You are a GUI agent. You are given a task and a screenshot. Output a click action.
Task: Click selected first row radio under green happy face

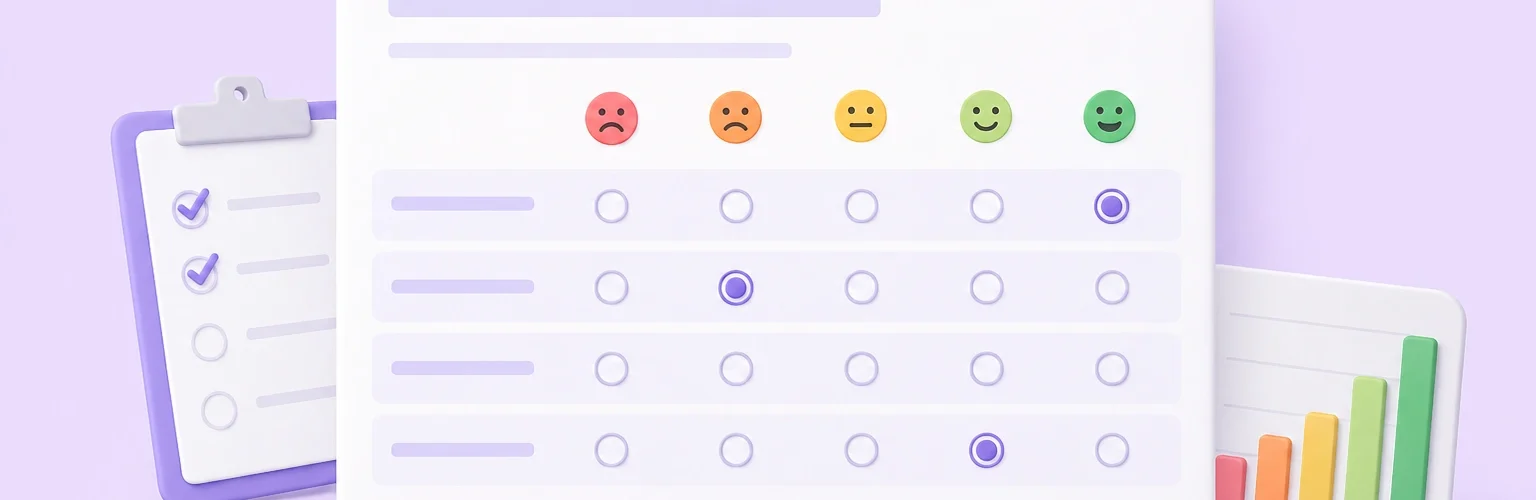[x=1111, y=206]
